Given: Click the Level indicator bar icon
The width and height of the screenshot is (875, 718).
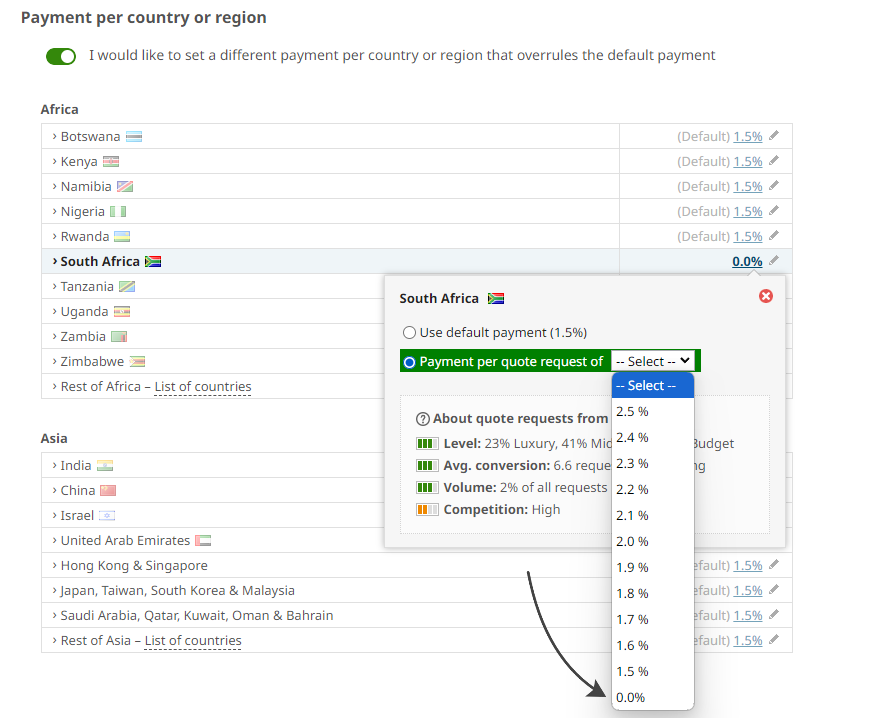Looking at the screenshot, I should tap(428, 443).
